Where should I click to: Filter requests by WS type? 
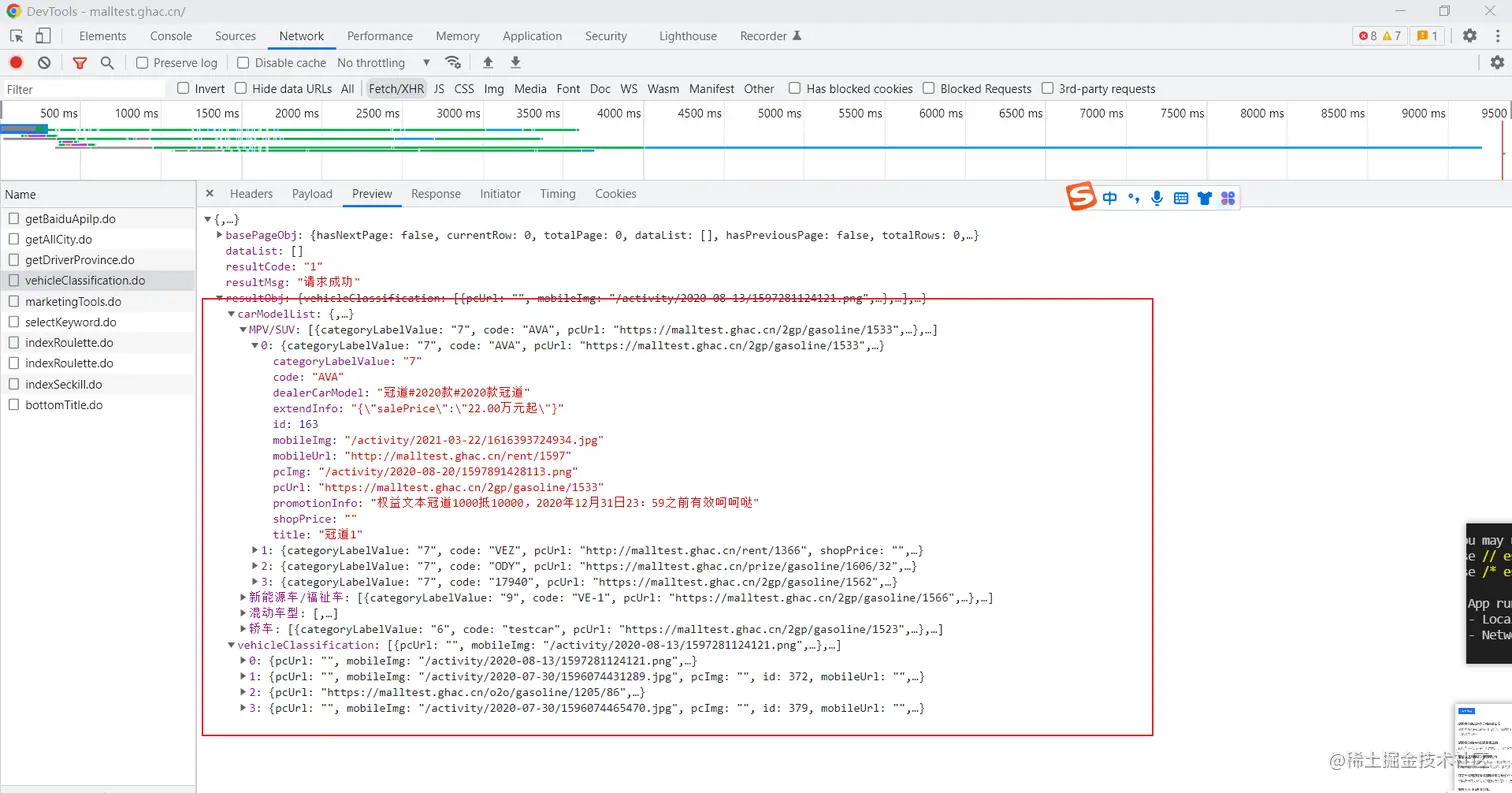pyautogui.click(x=629, y=89)
